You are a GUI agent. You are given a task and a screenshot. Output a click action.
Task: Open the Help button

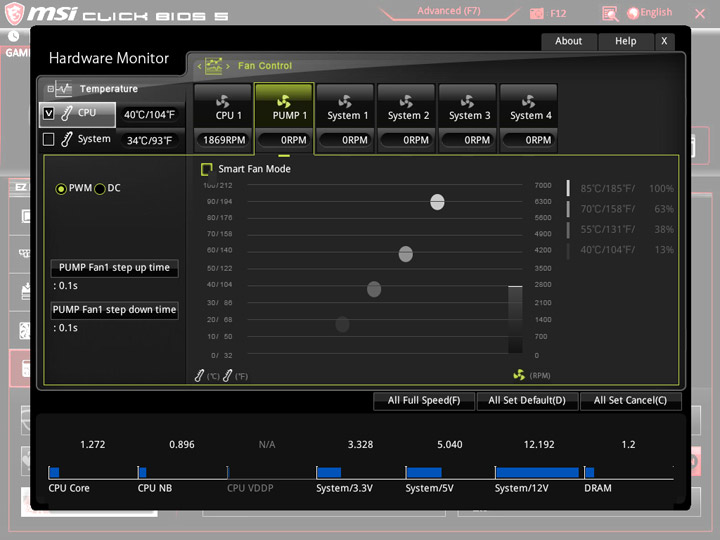(x=625, y=41)
